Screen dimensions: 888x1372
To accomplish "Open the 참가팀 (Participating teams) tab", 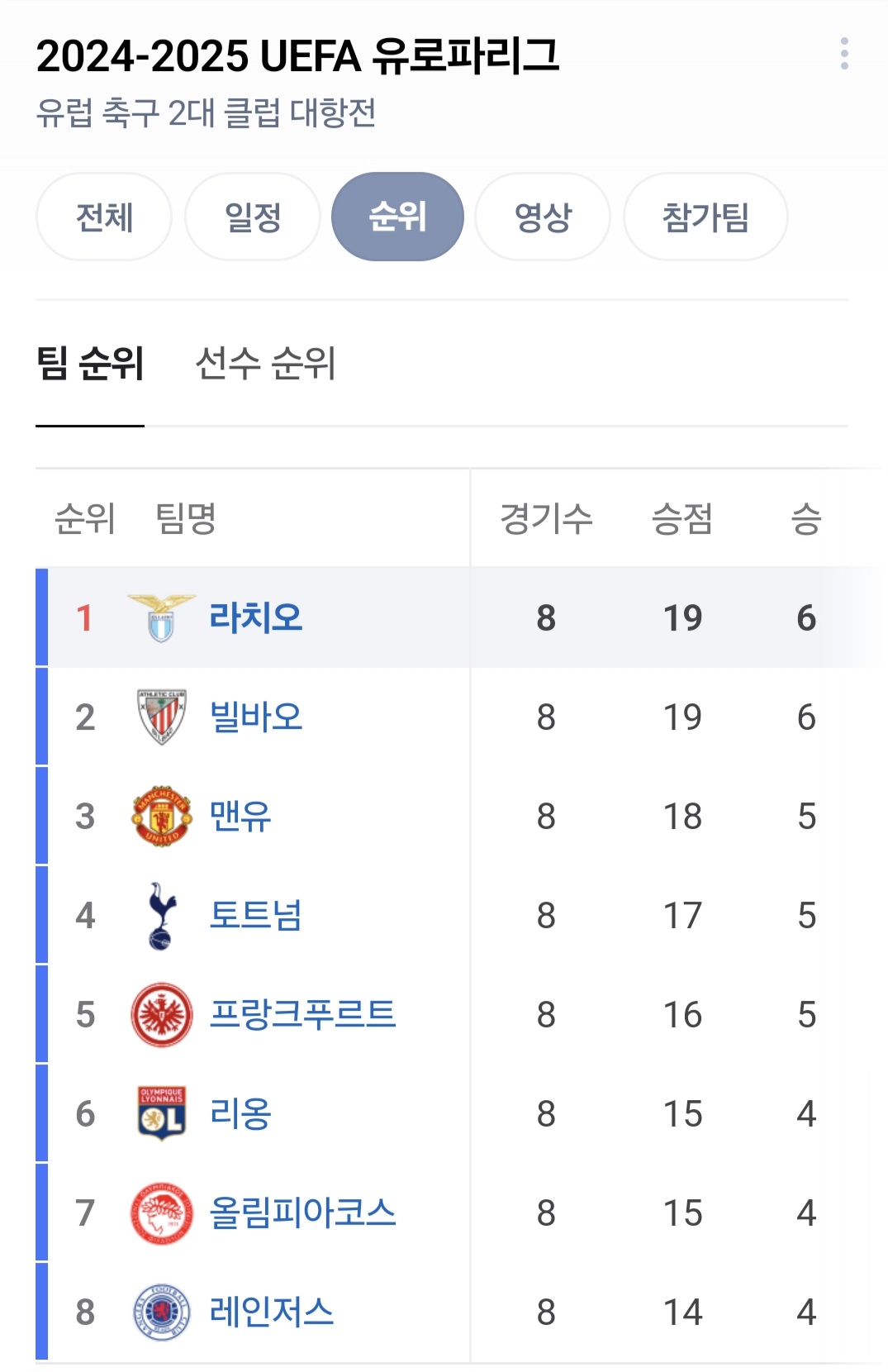I will coord(705,217).
